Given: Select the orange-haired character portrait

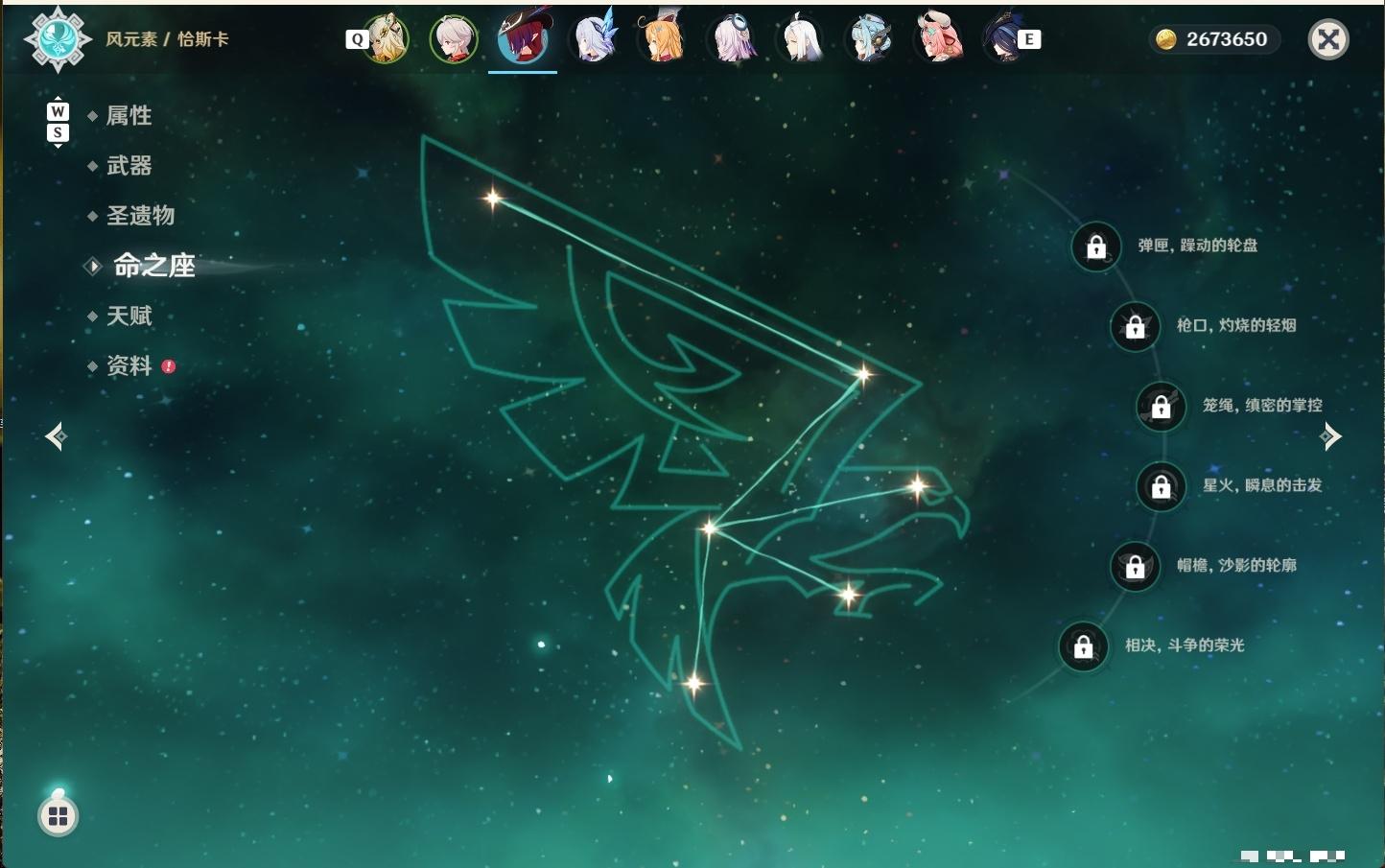Looking at the screenshot, I should point(663,39).
